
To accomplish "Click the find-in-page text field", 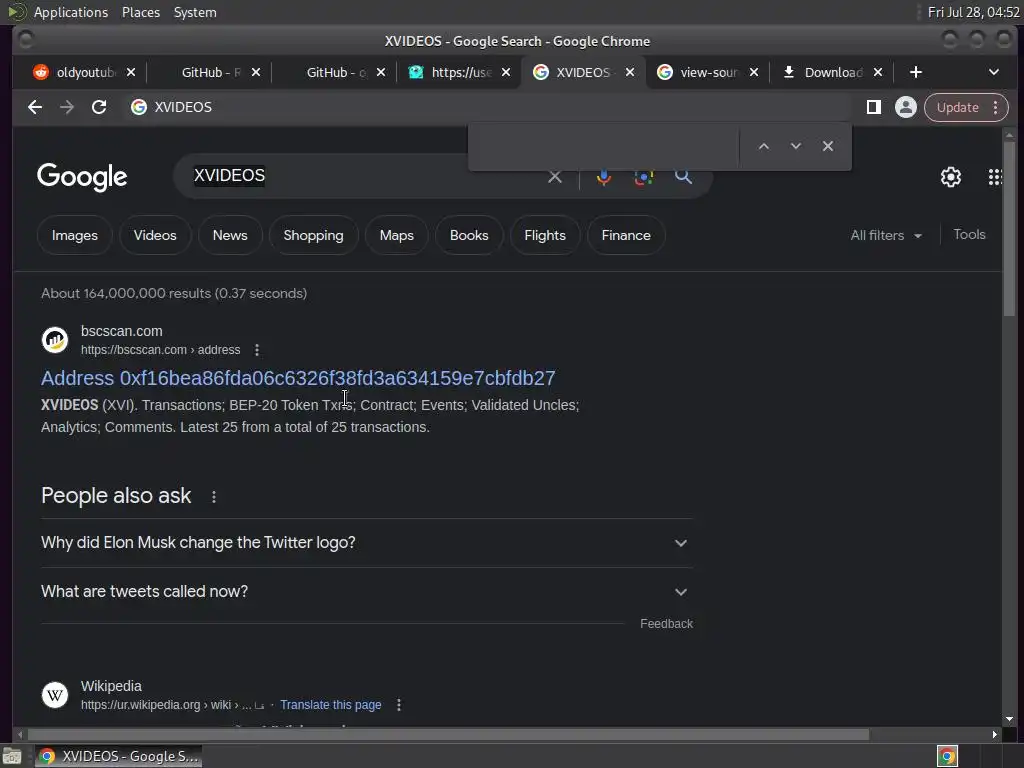I will click(604, 146).
